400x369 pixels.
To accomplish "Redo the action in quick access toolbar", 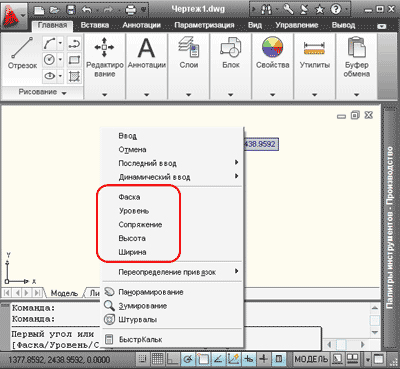I will coord(108,10).
